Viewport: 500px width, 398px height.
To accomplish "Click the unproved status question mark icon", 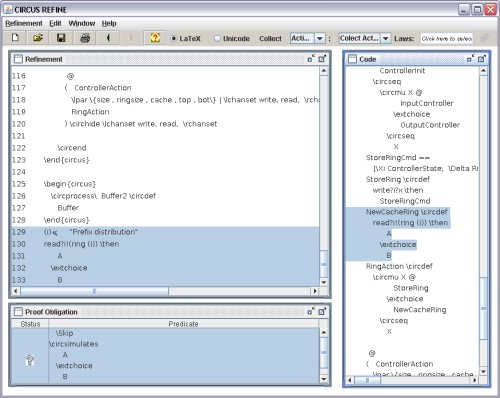I will [30, 360].
